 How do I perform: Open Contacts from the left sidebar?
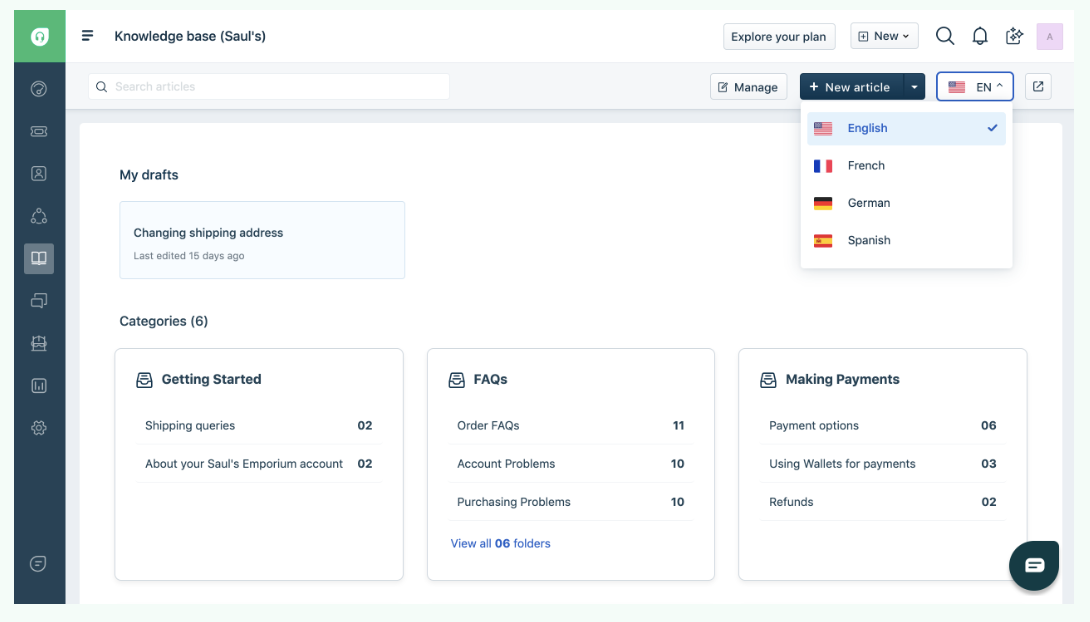38,173
